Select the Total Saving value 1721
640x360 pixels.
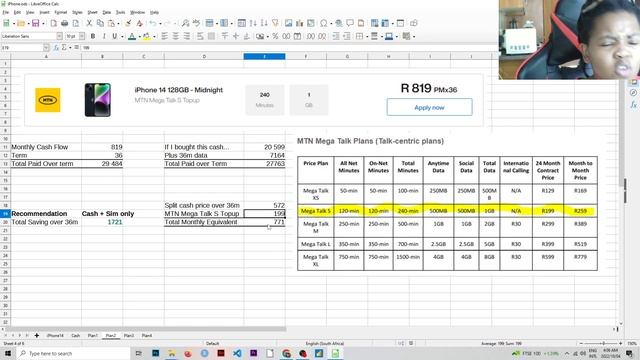pos(102,222)
